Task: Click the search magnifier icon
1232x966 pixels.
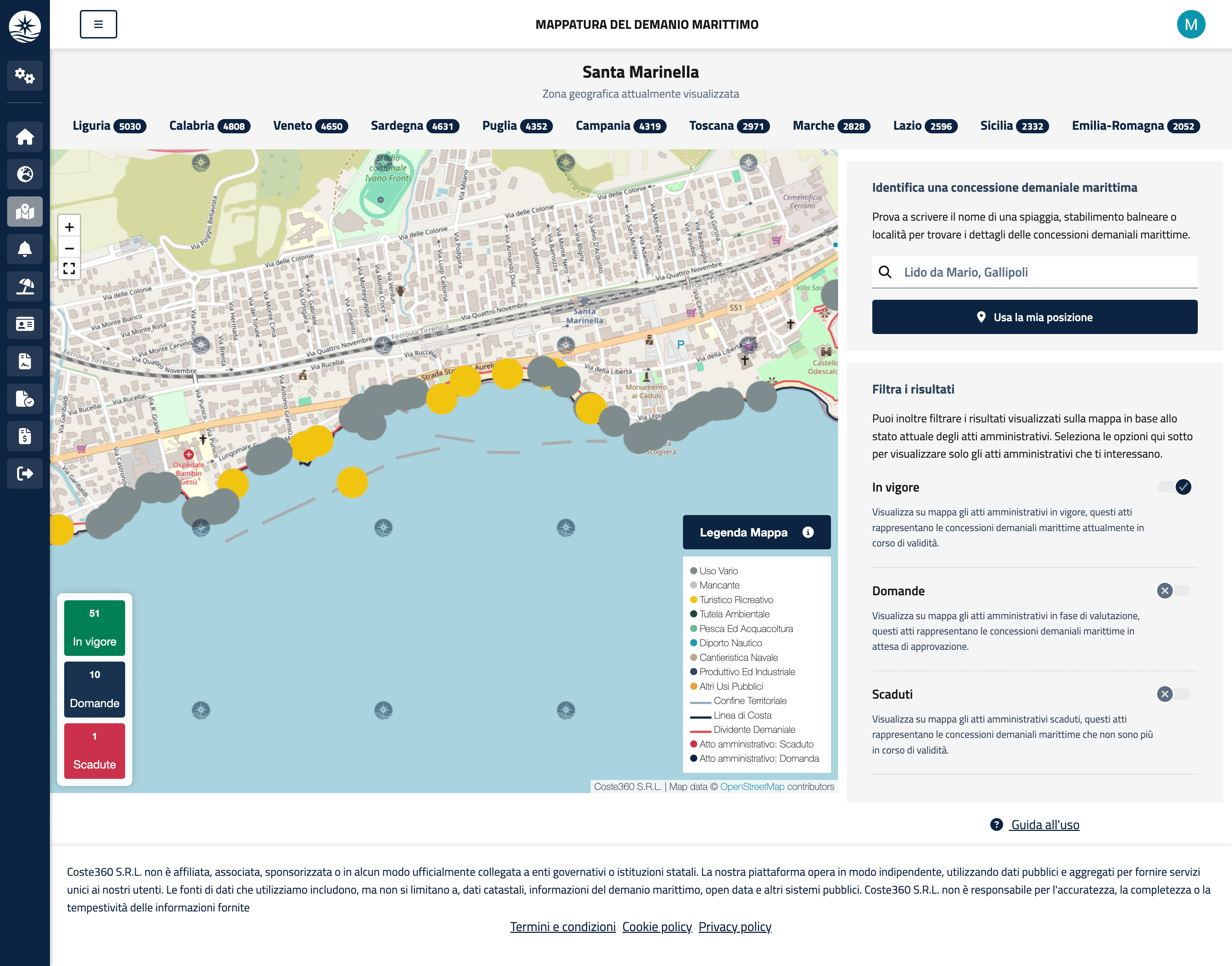Action: (x=885, y=272)
